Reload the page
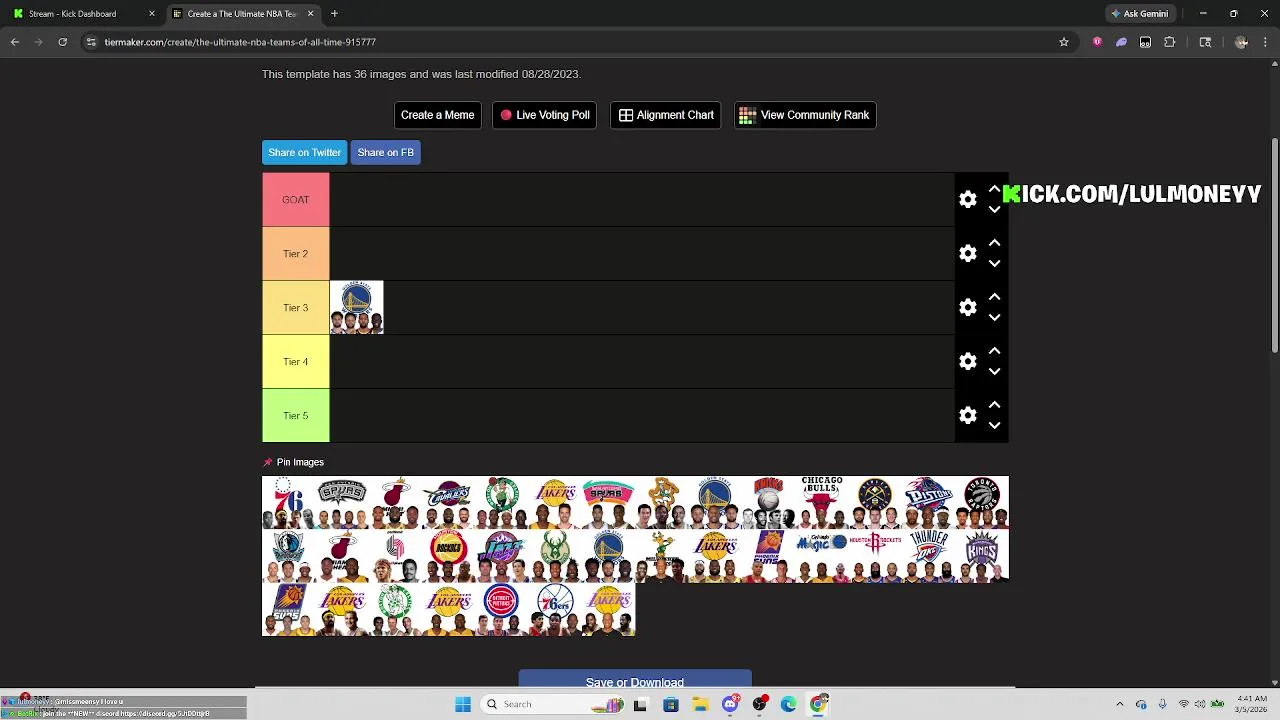The height and width of the screenshot is (720, 1280). (62, 42)
